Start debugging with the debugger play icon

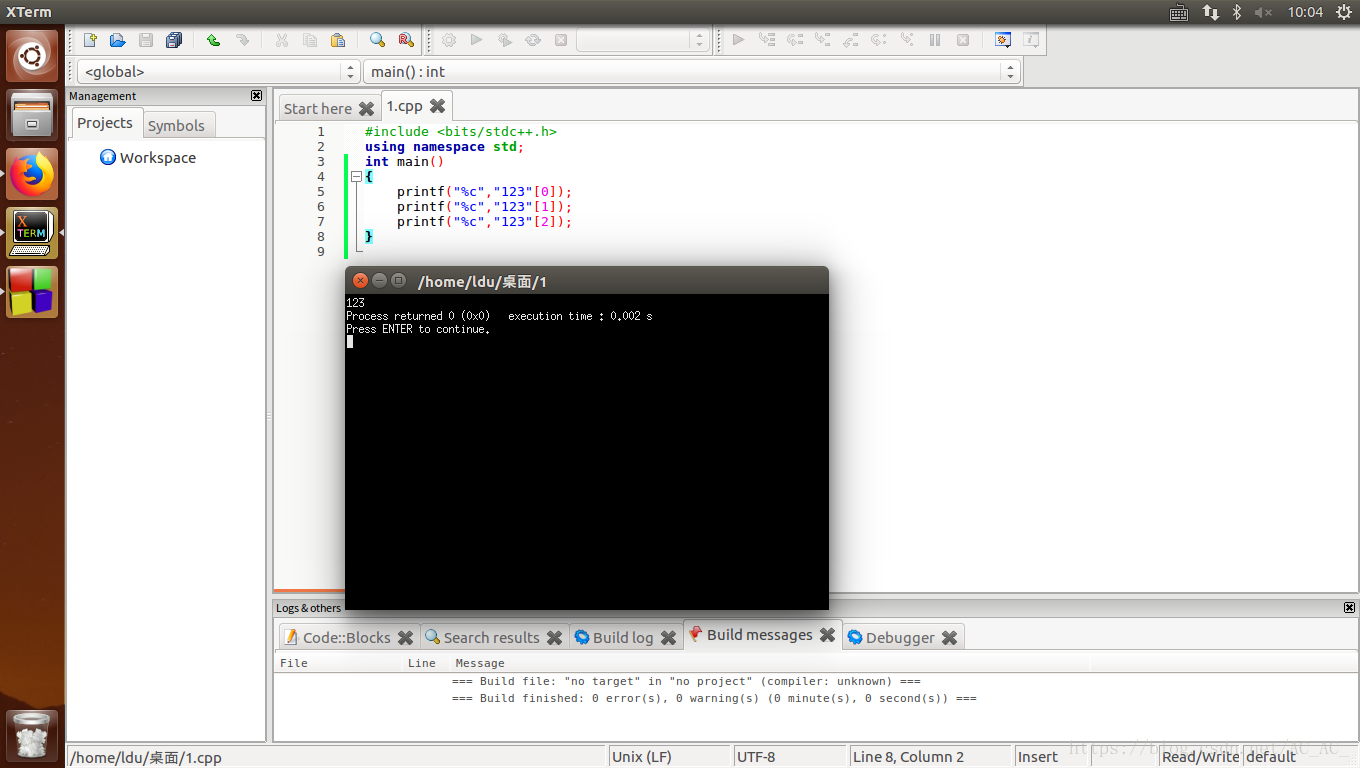pyautogui.click(x=739, y=40)
